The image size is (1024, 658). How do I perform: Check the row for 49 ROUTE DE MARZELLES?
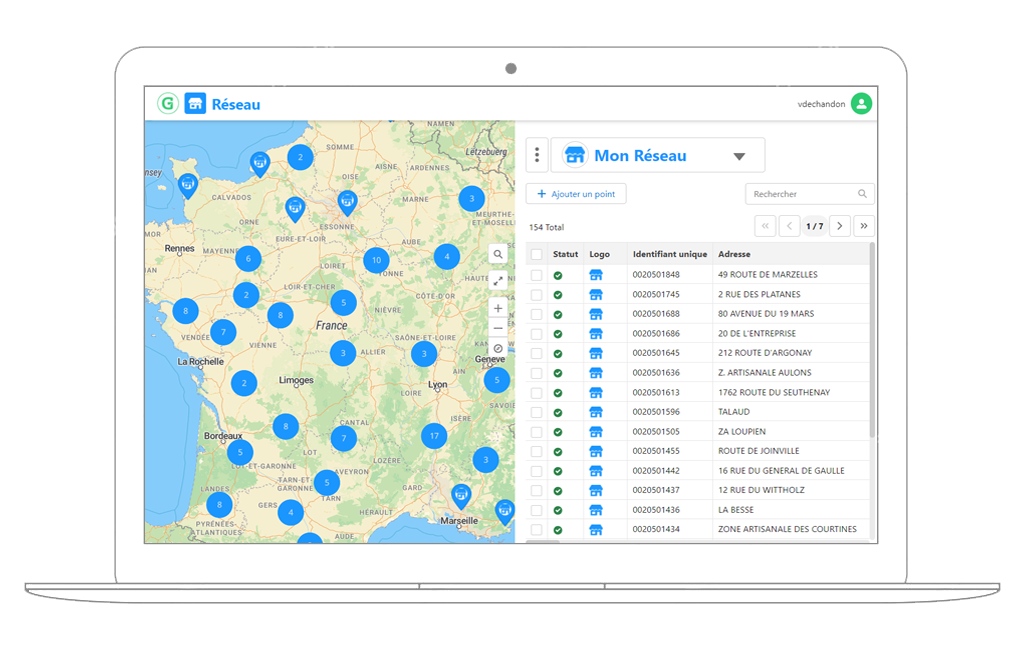pyautogui.click(x=537, y=275)
